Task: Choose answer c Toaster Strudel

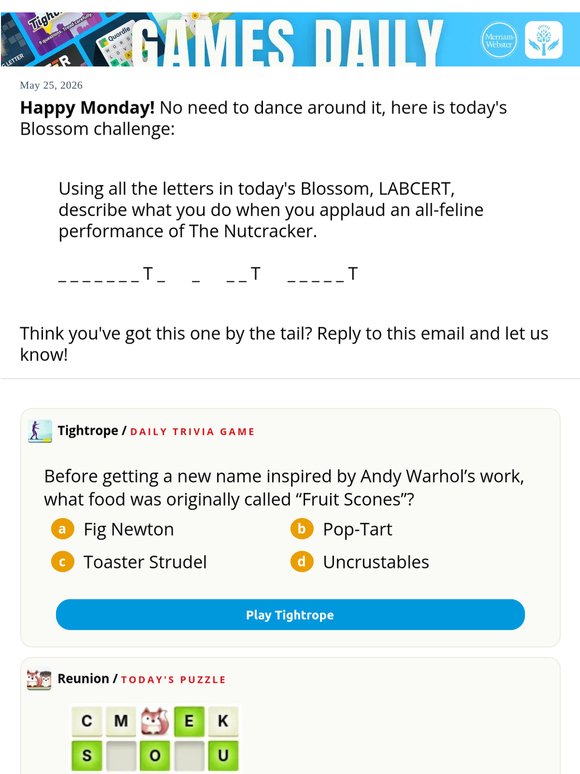Action: tap(129, 562)
